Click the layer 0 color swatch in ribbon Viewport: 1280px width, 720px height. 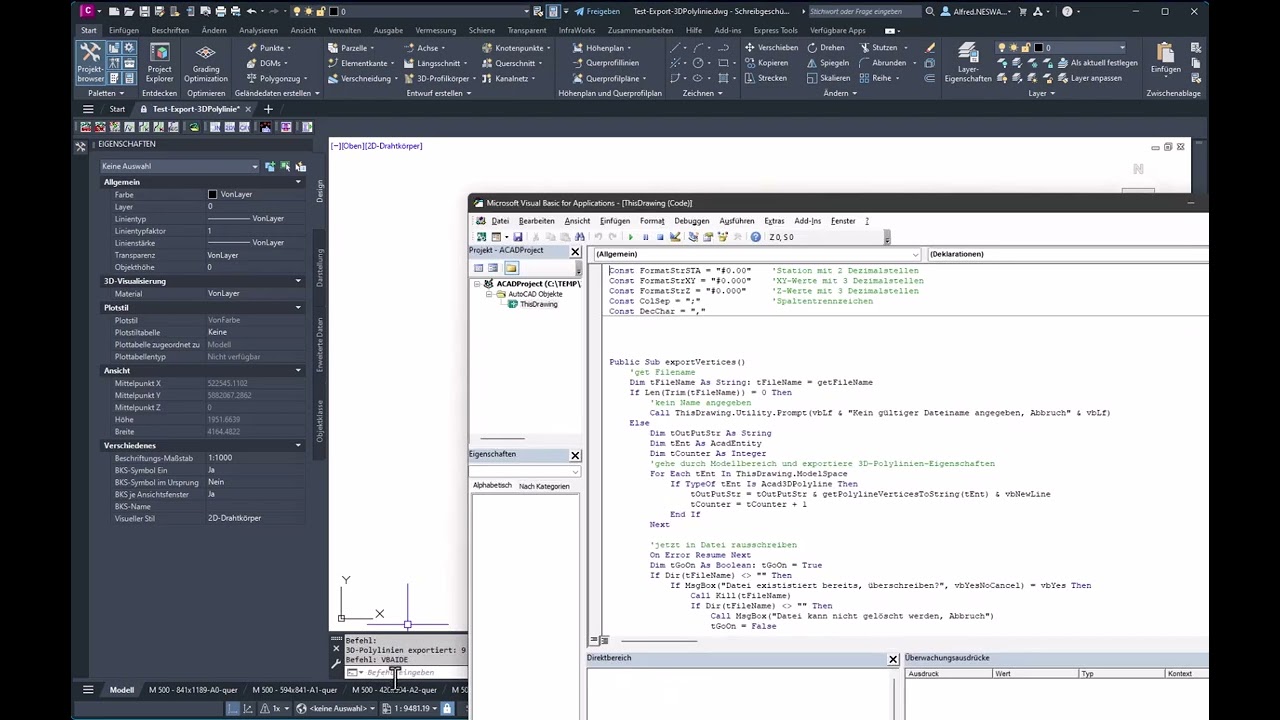(x=1039, y=48)
